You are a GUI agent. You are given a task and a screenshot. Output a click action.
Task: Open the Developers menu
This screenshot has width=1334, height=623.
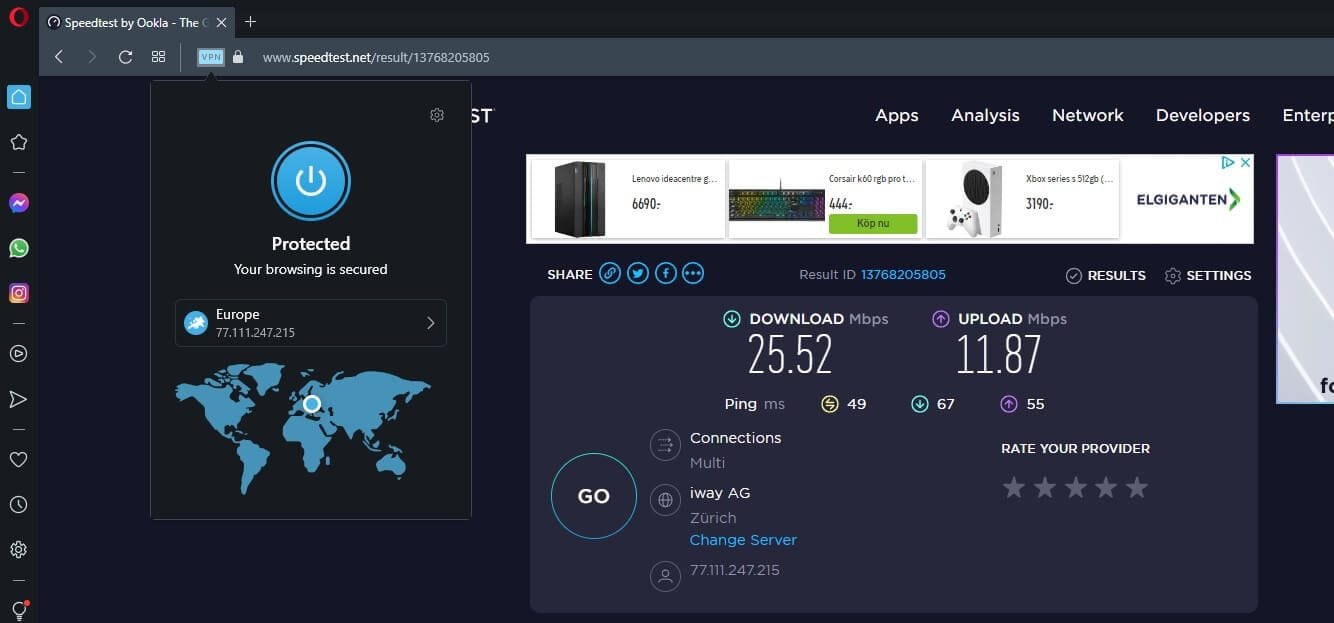pyautogui.click(x=1203, y=116)
